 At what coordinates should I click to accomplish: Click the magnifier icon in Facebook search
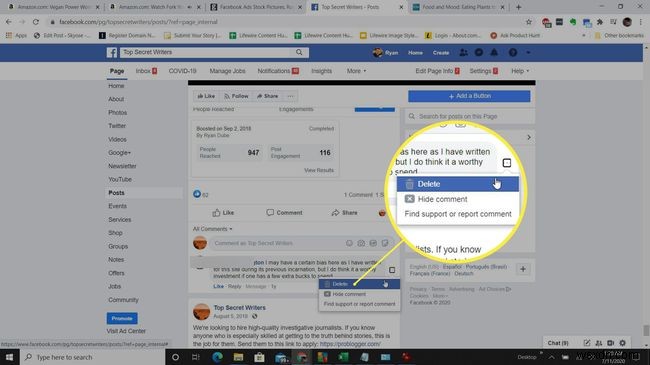point(299,52)
